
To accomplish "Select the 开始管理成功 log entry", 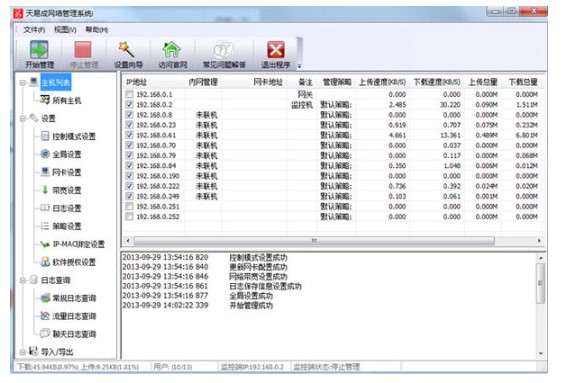I will pyautogui.click(x=251, y=305).
